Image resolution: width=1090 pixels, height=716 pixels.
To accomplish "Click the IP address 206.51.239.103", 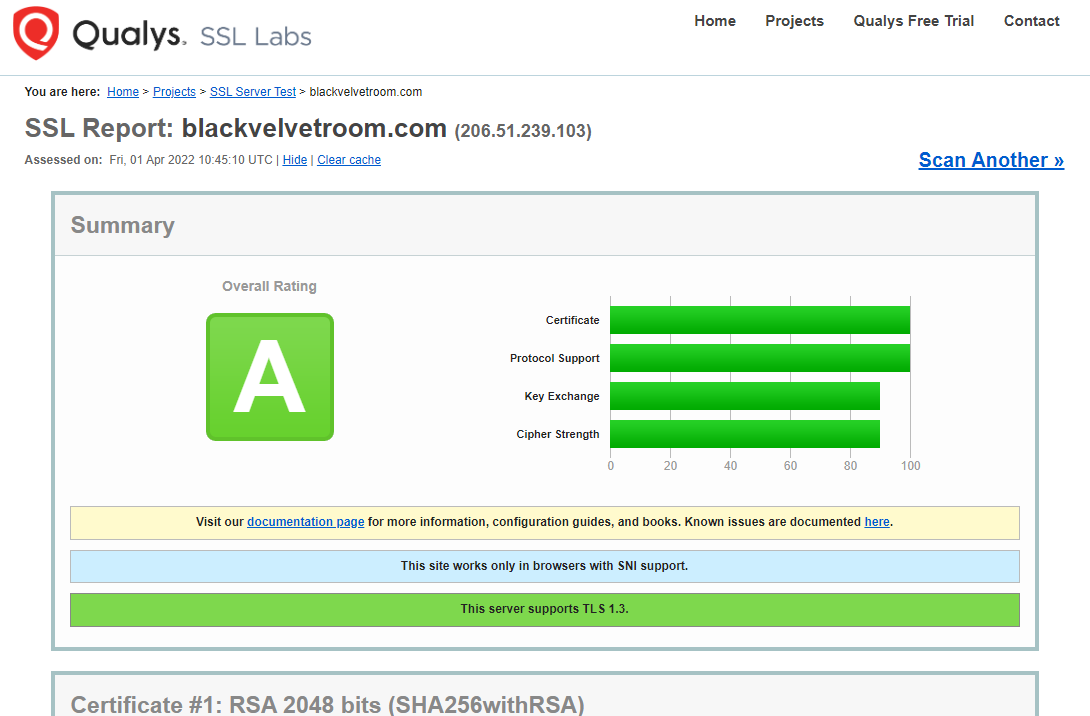I will click(523, 131).
